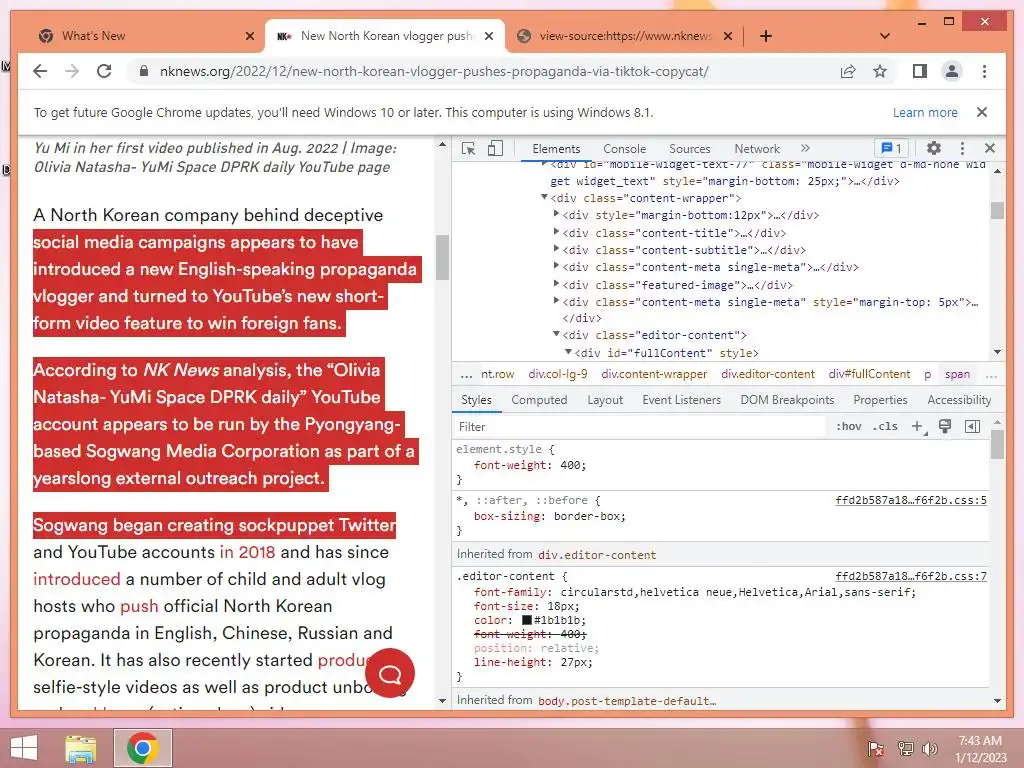The image size is (1024, 768).
Task: Close the New North Korean vlogger tab
Action: click(x=489, y=37)
